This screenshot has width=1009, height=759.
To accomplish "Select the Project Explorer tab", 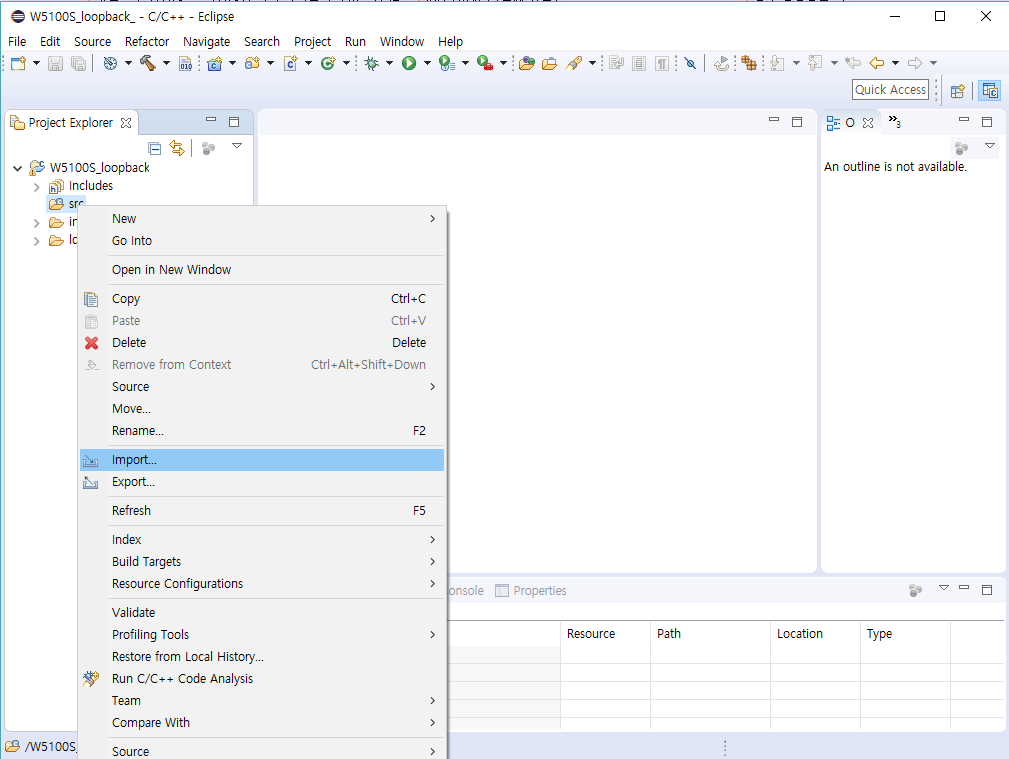I will tap(71, 122).
